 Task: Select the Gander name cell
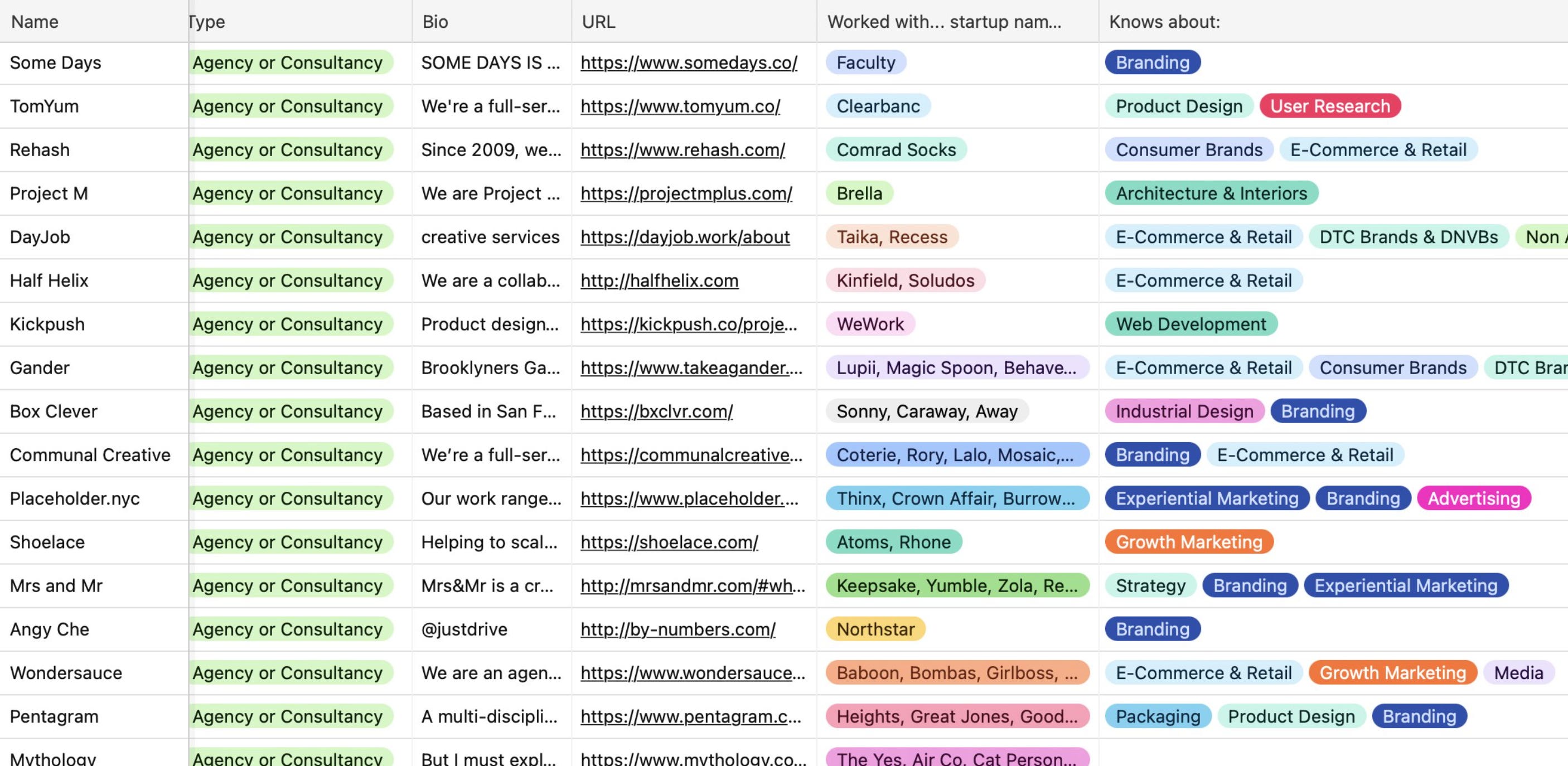coord(94,368)
